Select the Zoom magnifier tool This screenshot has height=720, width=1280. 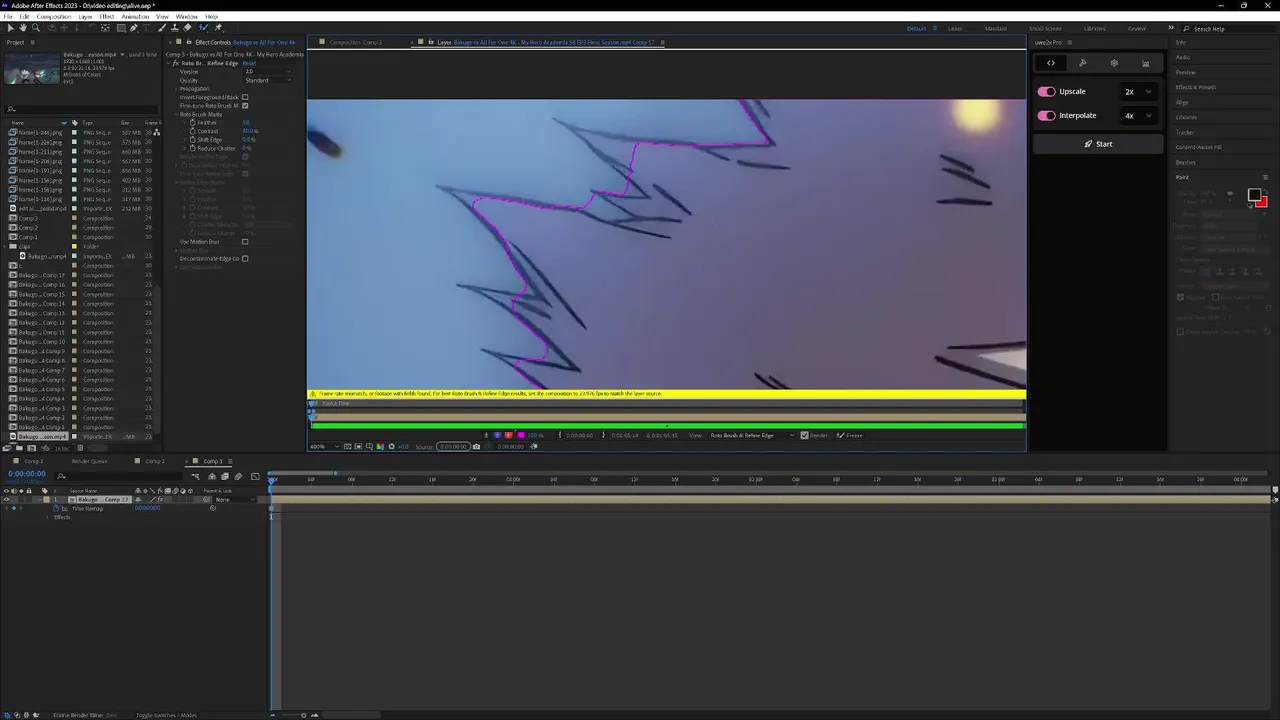36,28
